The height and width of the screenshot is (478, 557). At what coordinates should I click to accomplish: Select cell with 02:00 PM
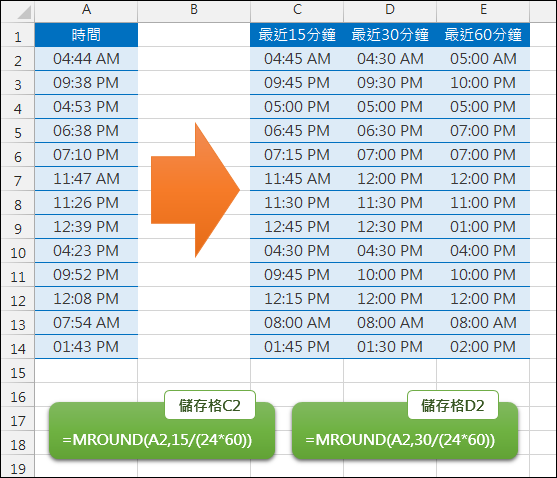[483, 347]
